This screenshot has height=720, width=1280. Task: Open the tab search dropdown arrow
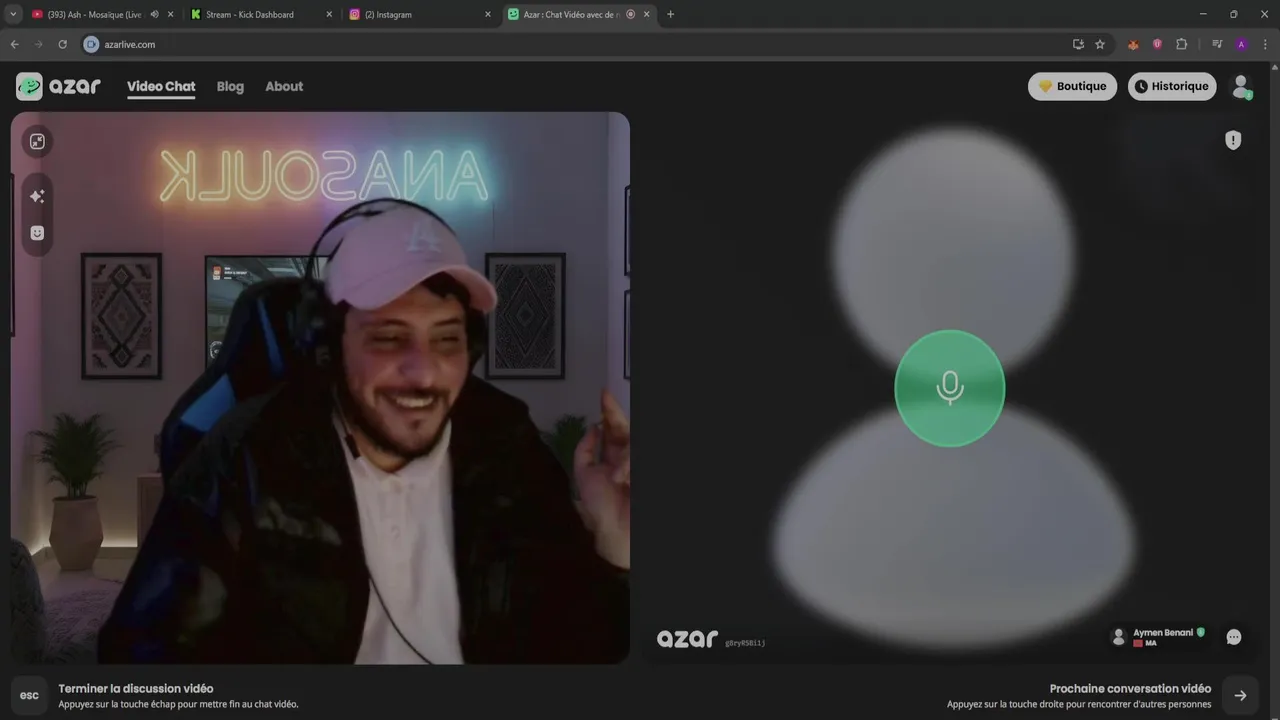(13, 14)
